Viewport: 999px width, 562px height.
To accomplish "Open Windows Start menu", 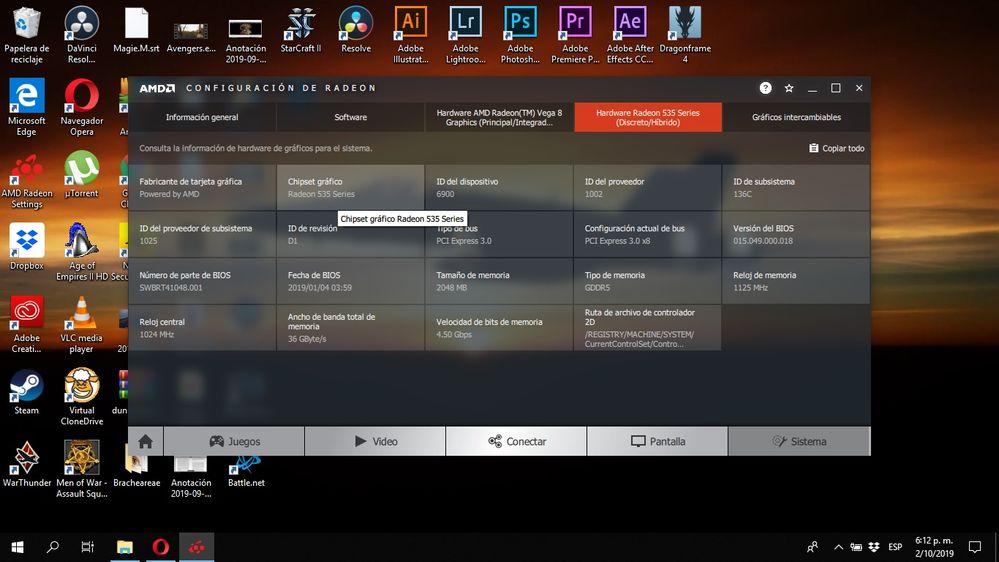I will (x=17, y=547).
